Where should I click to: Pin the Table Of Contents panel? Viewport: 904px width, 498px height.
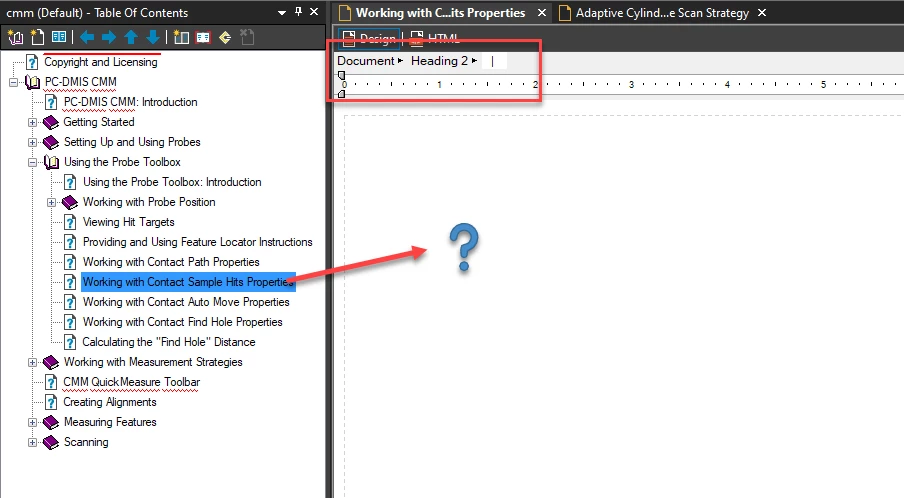click(298, 12)
